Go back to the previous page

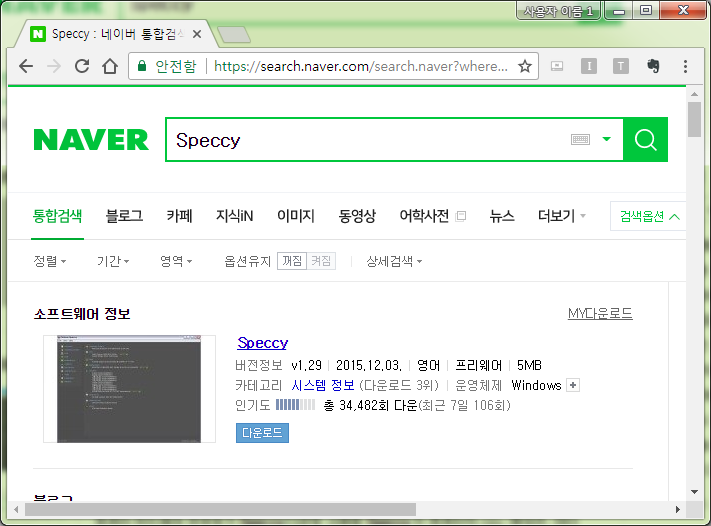point(26,67)
